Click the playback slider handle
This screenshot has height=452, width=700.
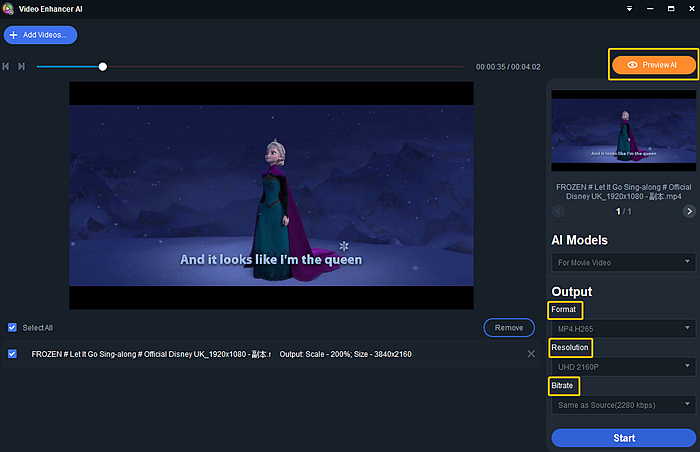[103, 67]
